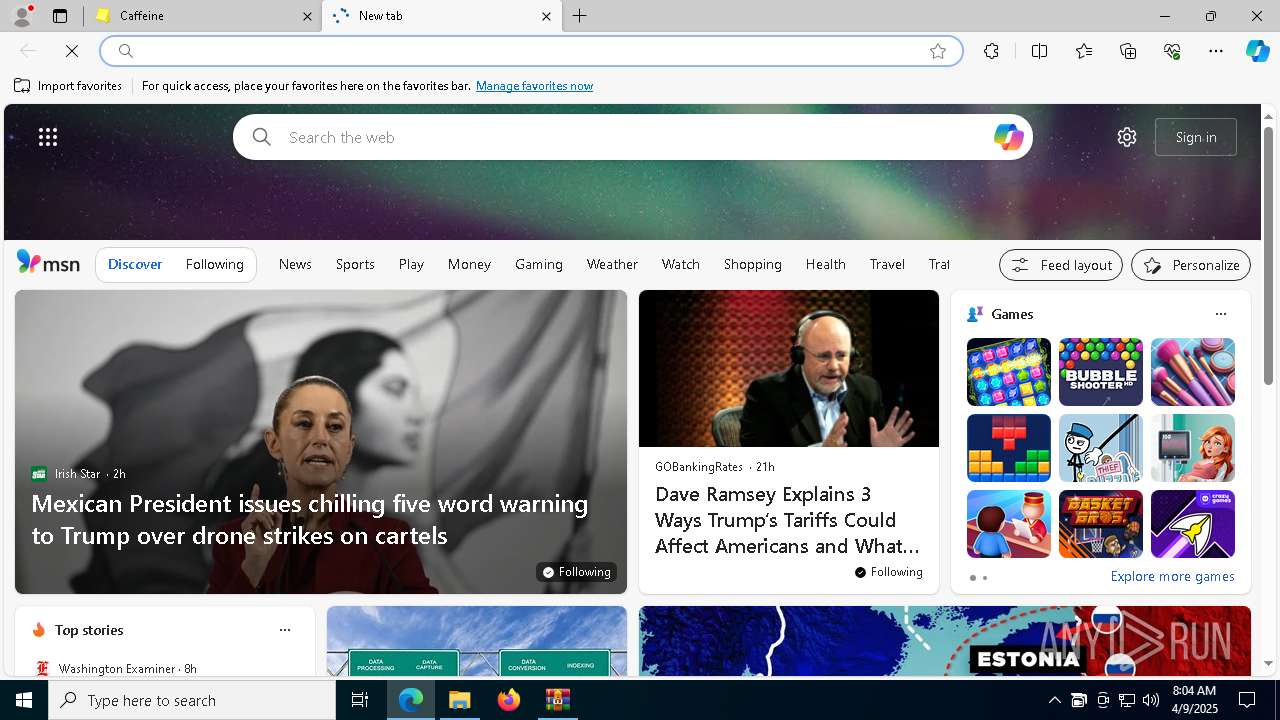Open the Weather category
Image resolution: width=1280 pixels, height=720 pixels.
coord(612,264)
